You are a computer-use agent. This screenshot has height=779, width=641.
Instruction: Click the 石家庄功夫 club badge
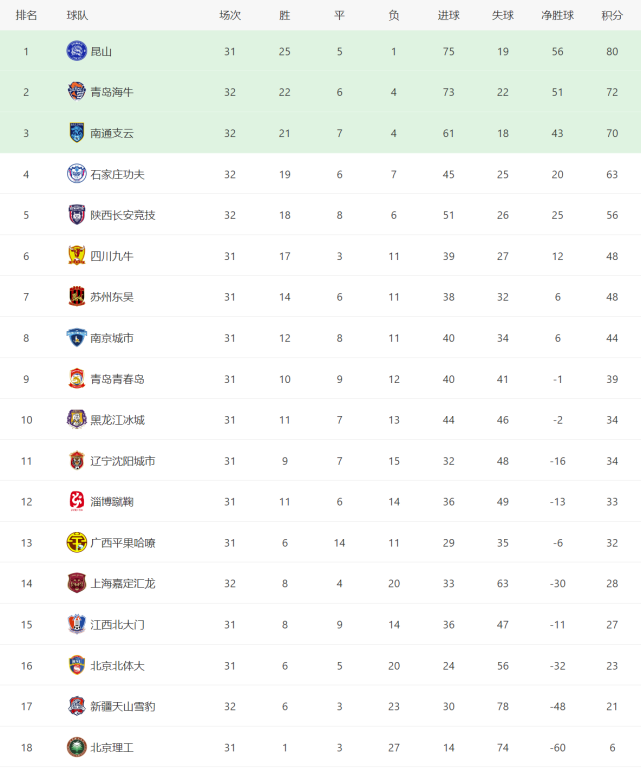77,174
